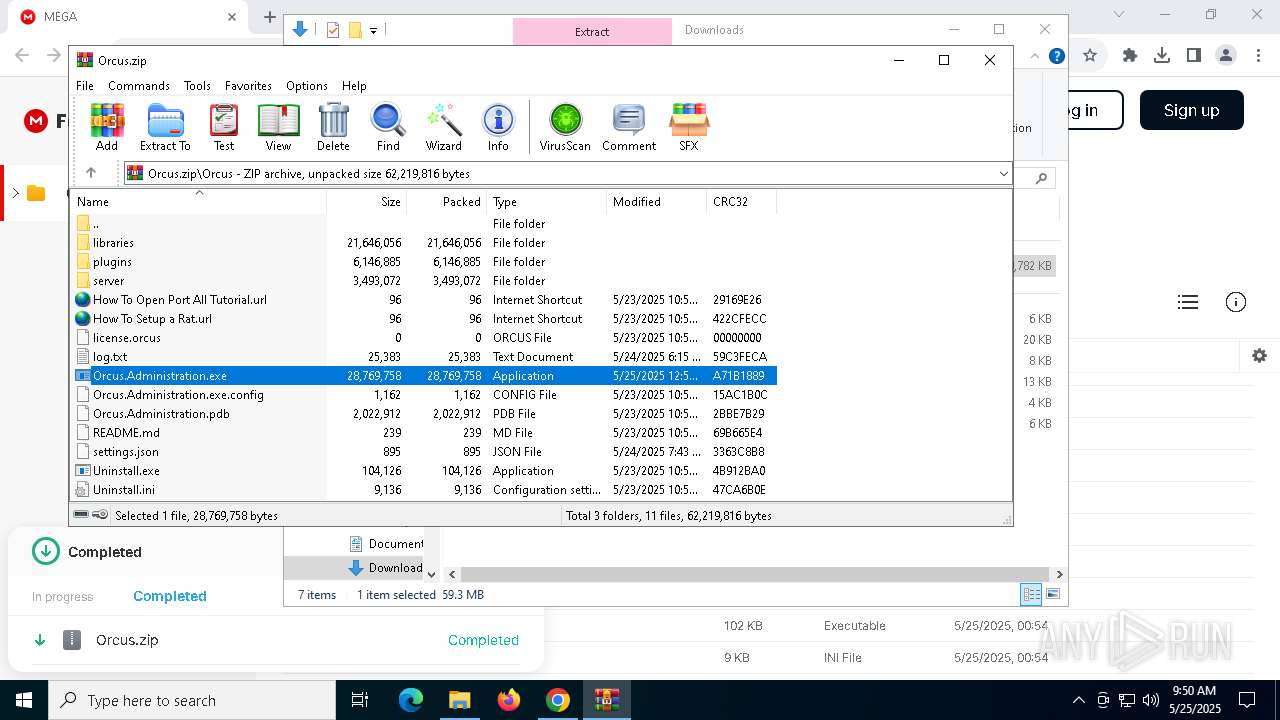The height and width of the screenshot is (720, 1280).
Task: Click Orcus.zip in completed transfers
Action: tap(127, 640)
